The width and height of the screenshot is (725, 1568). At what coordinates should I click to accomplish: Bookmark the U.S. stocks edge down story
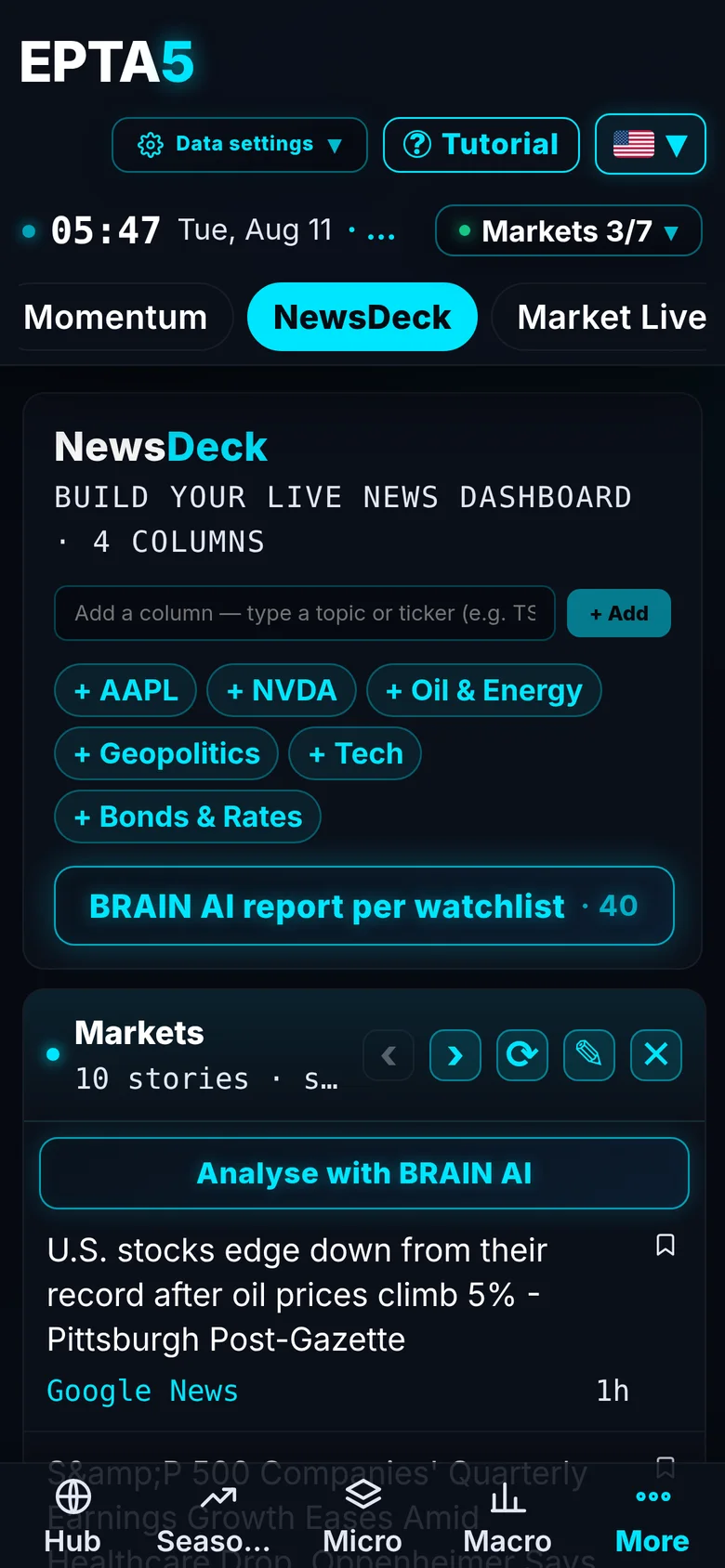click(x=666, y=1245)
